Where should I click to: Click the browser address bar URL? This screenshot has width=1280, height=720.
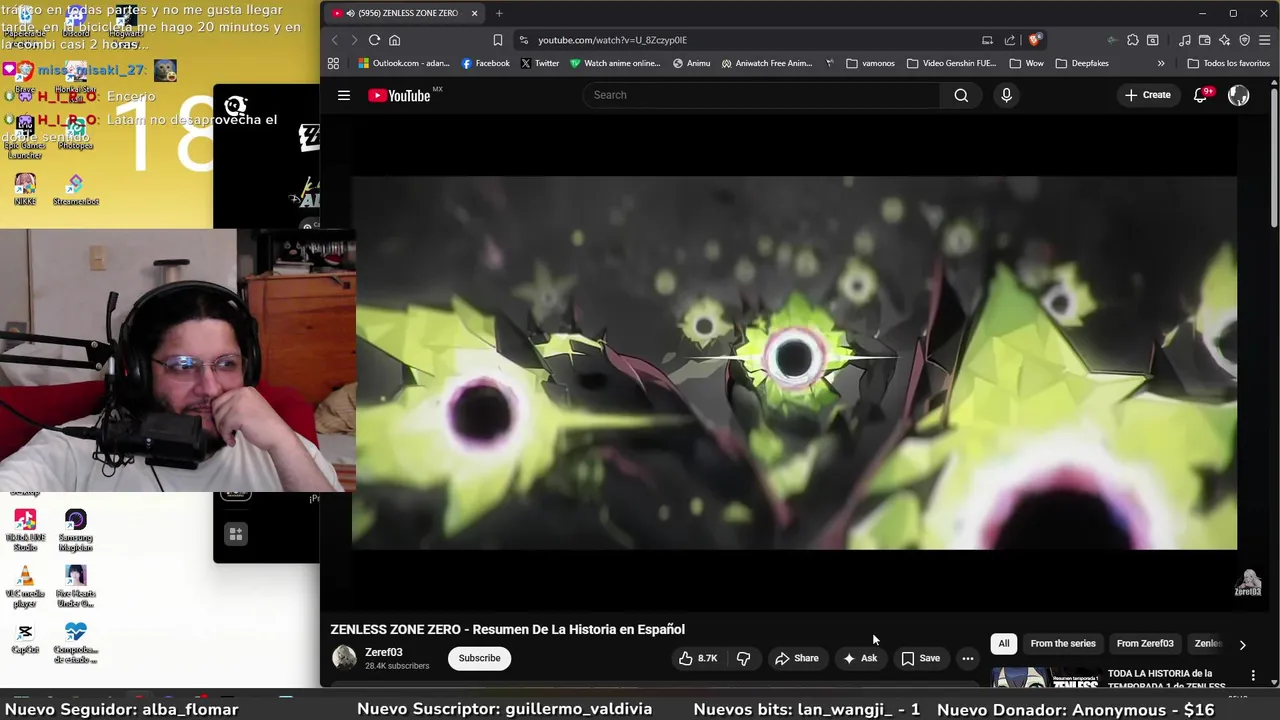point(612,40)
